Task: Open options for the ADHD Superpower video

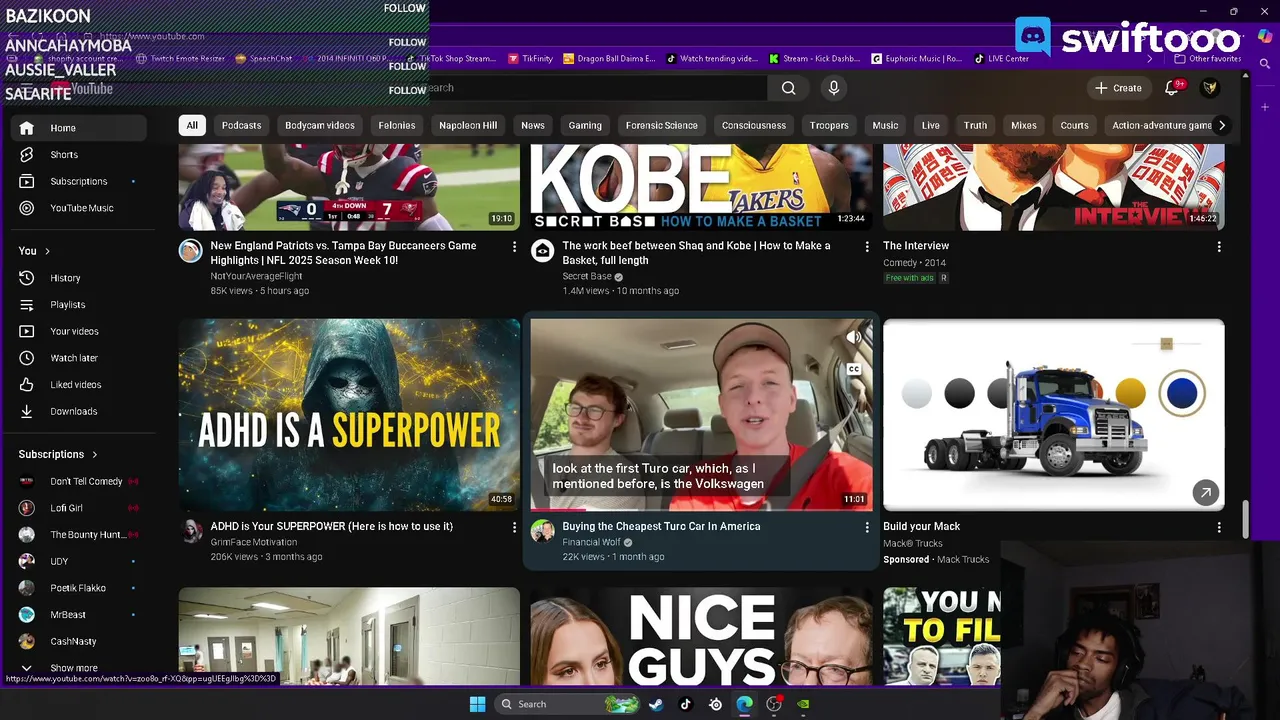Action: click(515, 527)
